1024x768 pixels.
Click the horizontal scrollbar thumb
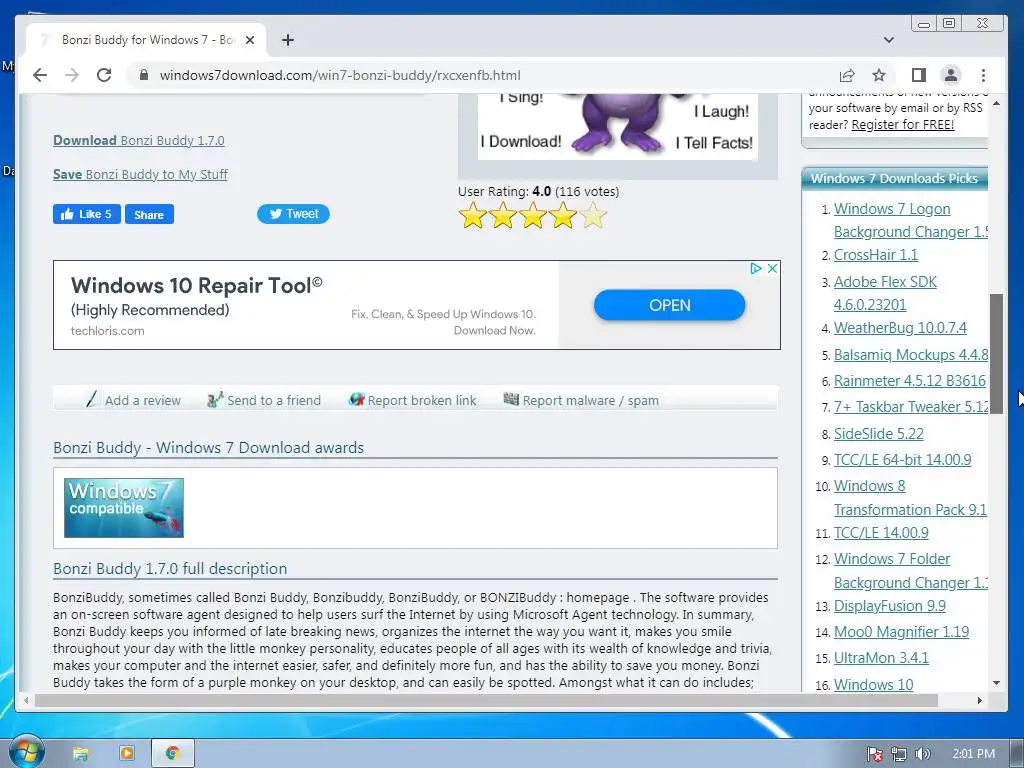coord(487,700)
